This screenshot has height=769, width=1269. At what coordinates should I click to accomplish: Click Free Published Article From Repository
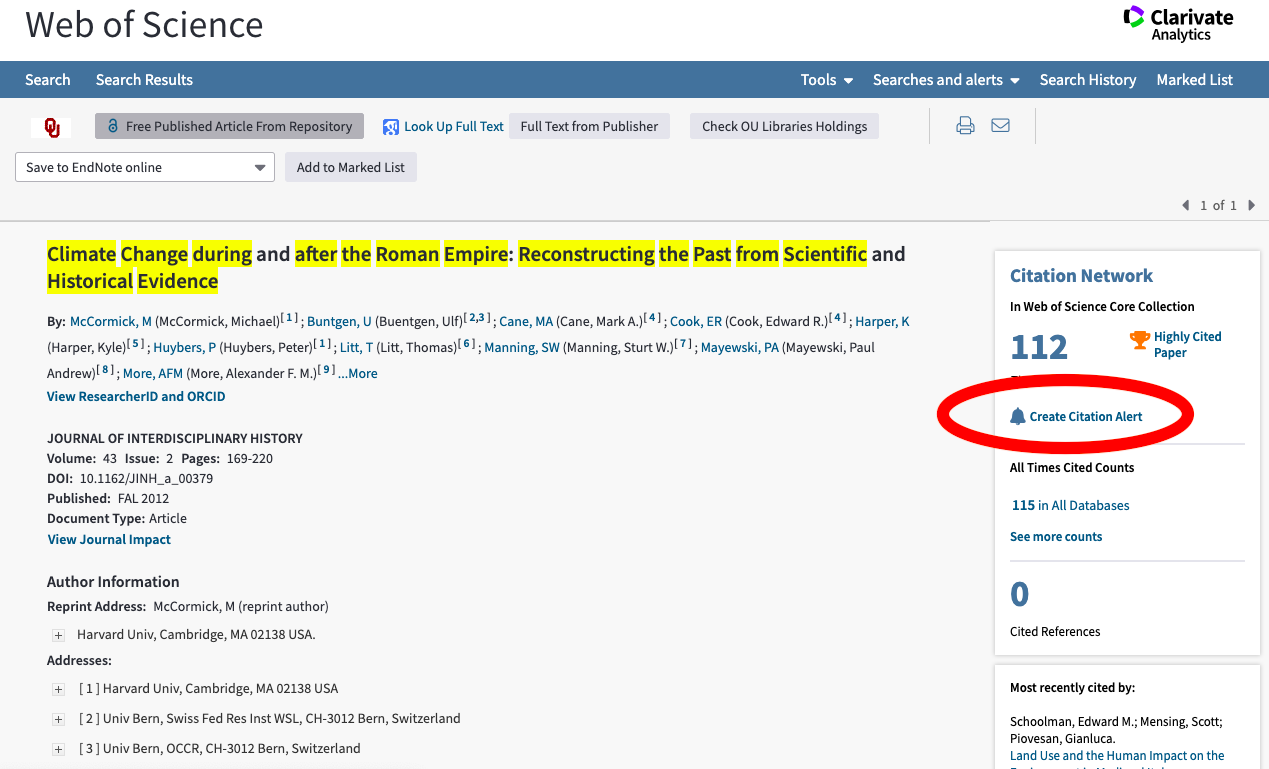click(x=229, y=126)
